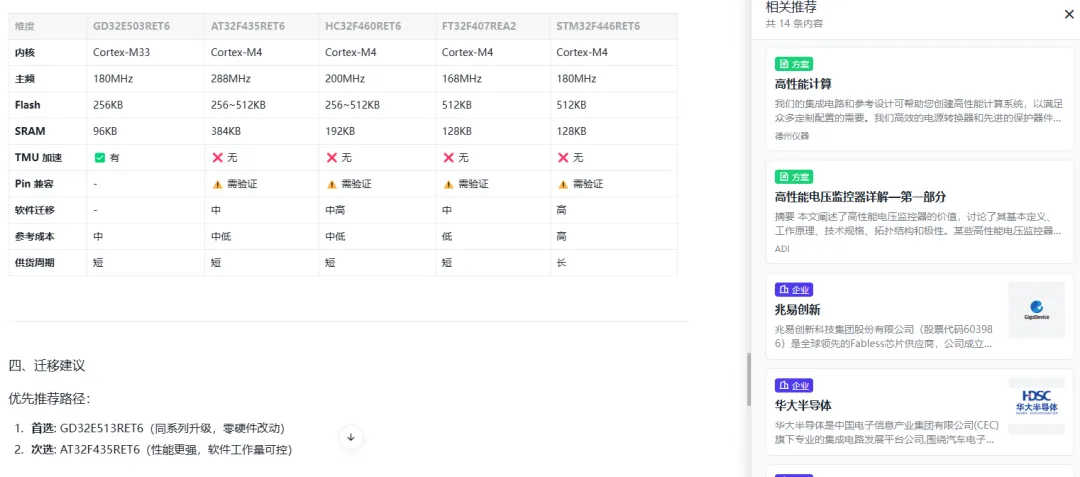The height and width of the screenshot is (477, 1080).
Task: Click red X under FT32F407REA2 TMU row
Action: pyautogui.click(x=448, y=158)
